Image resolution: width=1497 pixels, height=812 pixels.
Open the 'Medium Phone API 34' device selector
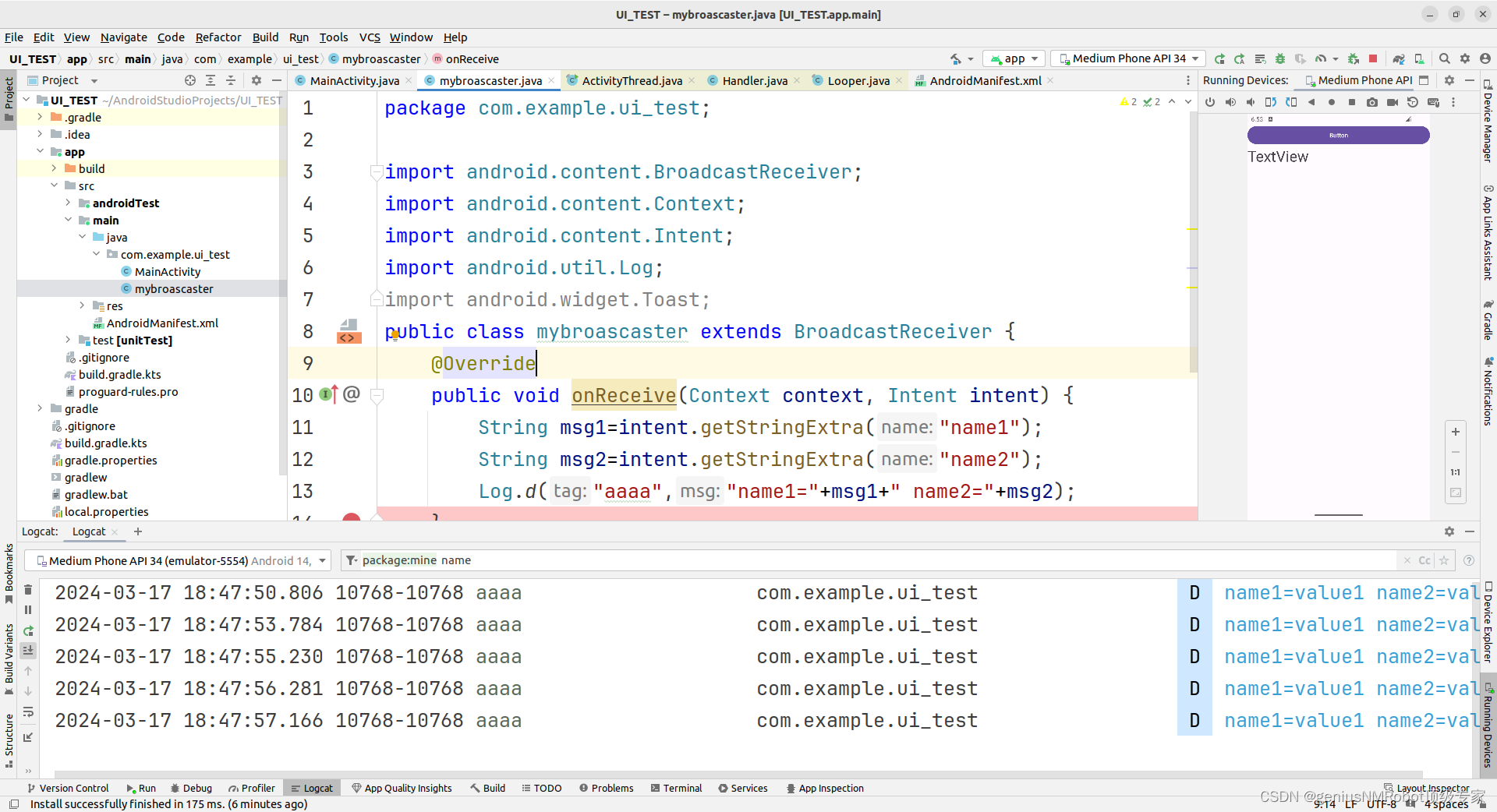tap(1126, 58)
